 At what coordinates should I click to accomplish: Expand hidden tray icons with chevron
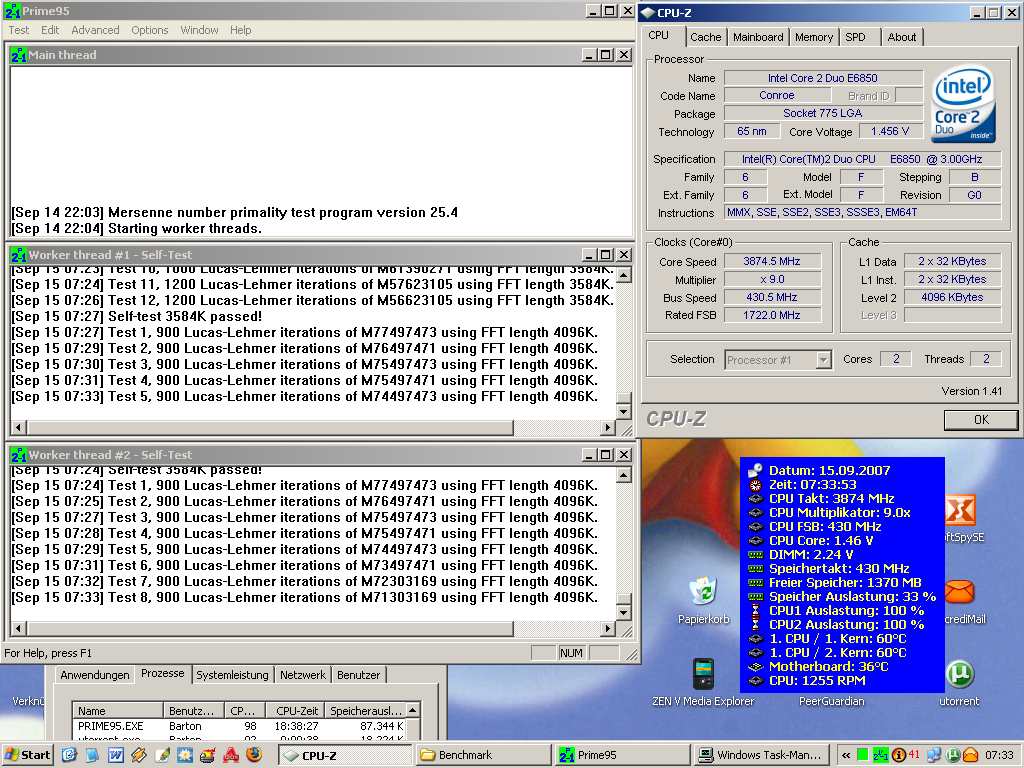[846, 755]
